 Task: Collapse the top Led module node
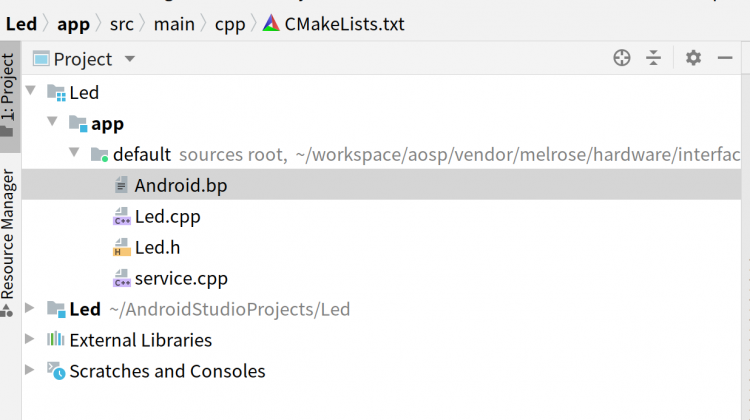pos(31,92)
